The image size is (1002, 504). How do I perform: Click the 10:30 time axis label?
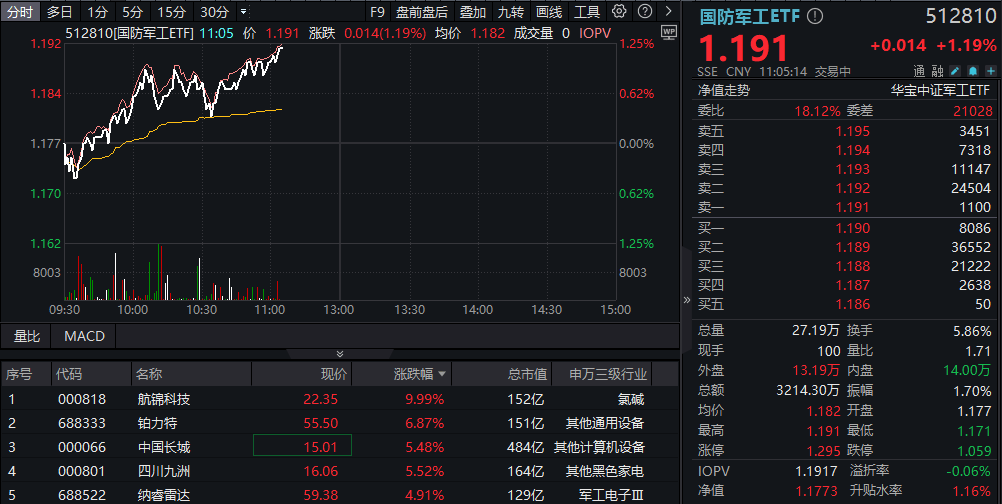point(201,310)
